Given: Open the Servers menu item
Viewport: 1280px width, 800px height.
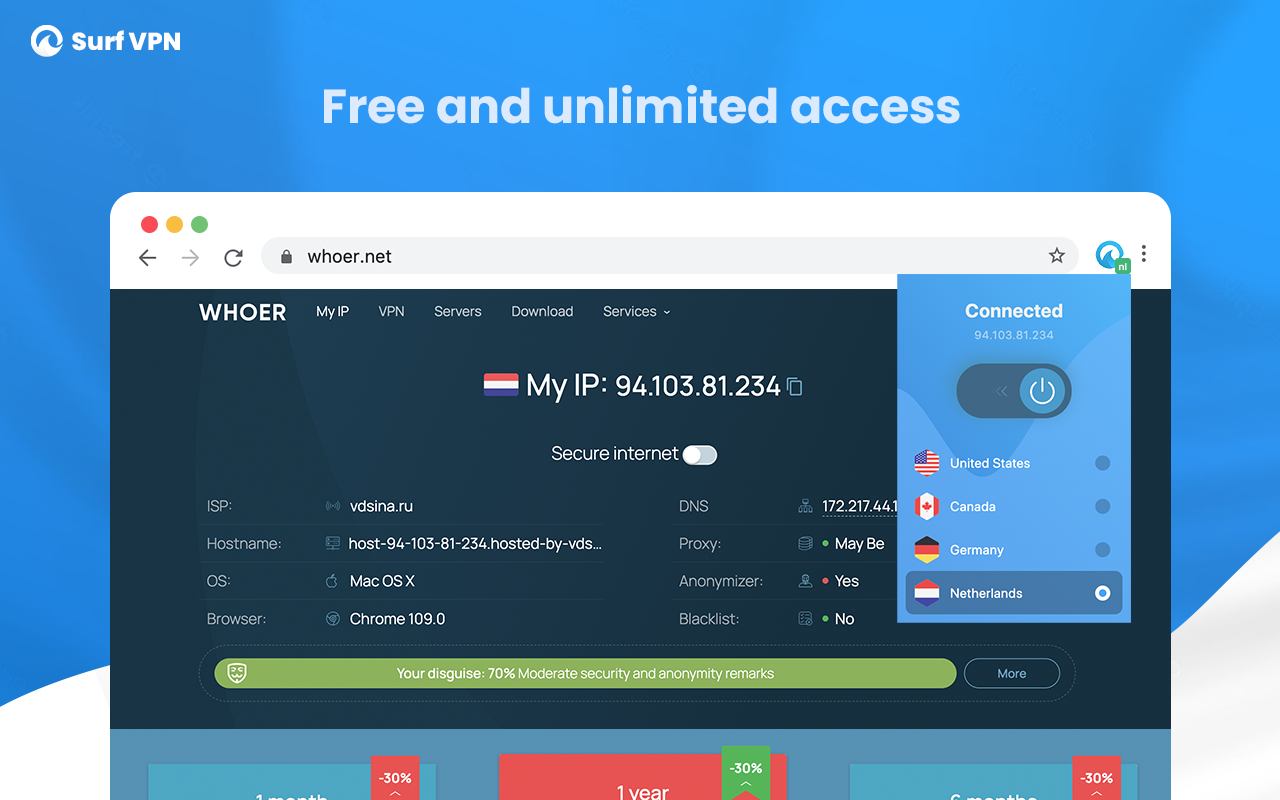Looking at the screenshot, I should pyautogui.click(x=458, y=311).
